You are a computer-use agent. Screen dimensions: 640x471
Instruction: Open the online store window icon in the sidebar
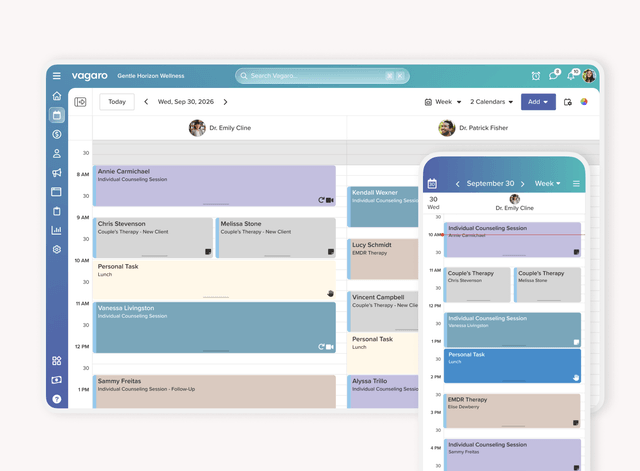coord(57,192)
